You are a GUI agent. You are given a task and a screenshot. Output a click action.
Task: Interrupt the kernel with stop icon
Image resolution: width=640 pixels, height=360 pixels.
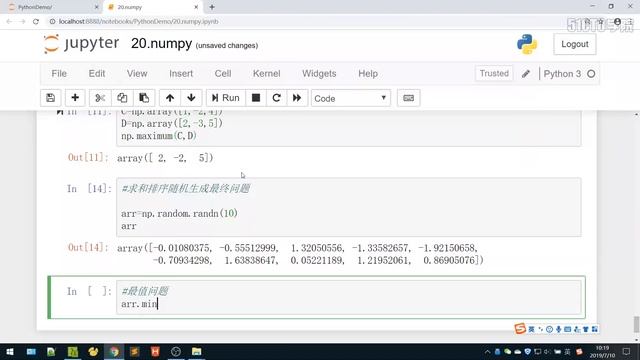256,98
